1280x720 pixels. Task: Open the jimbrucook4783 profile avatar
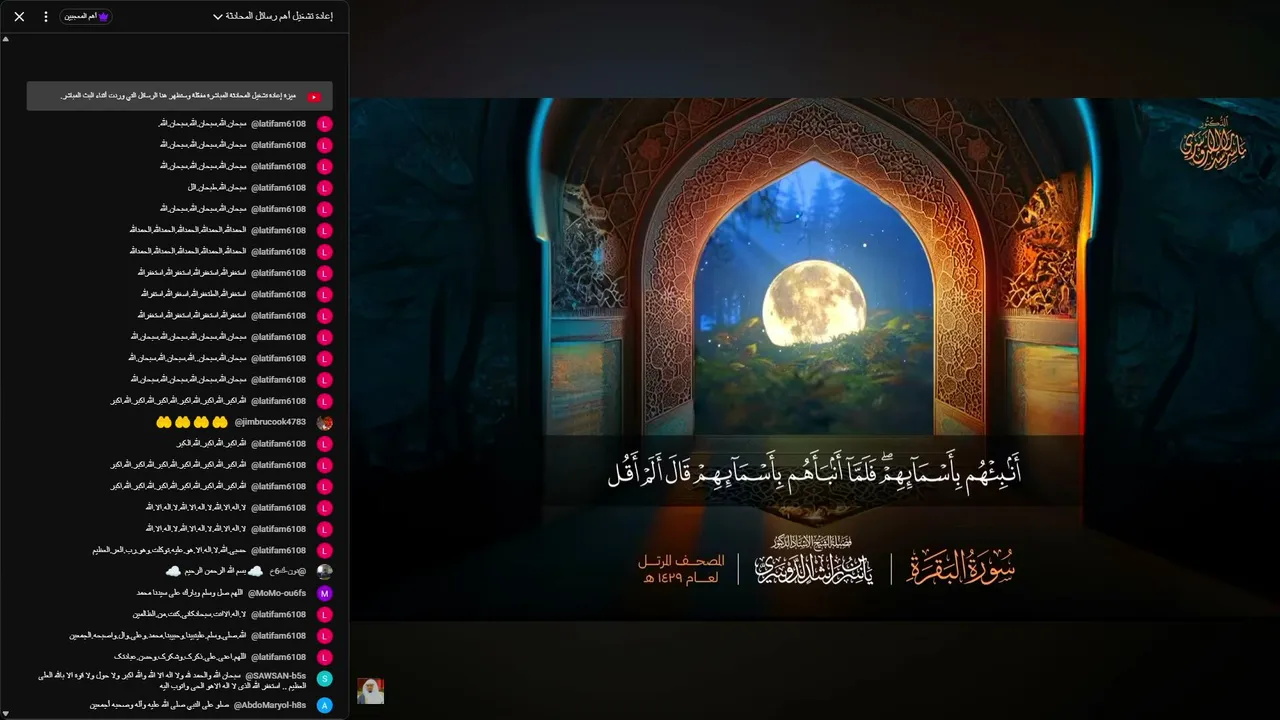point(324,422)
